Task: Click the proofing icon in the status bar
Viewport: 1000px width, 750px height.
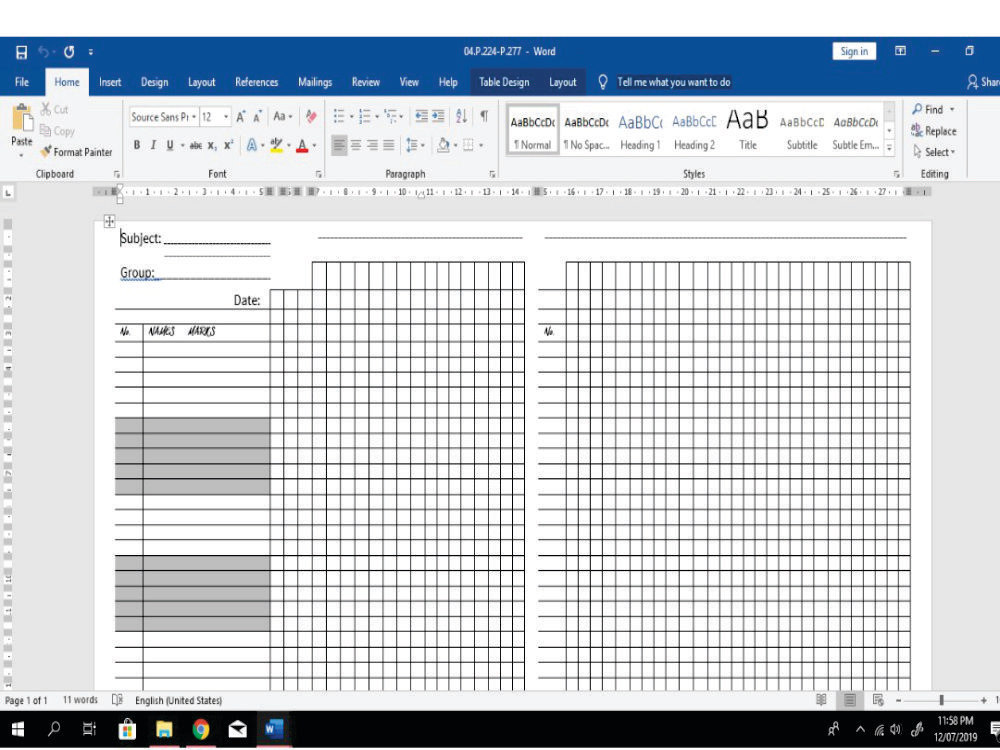Action: coord(117,700)
